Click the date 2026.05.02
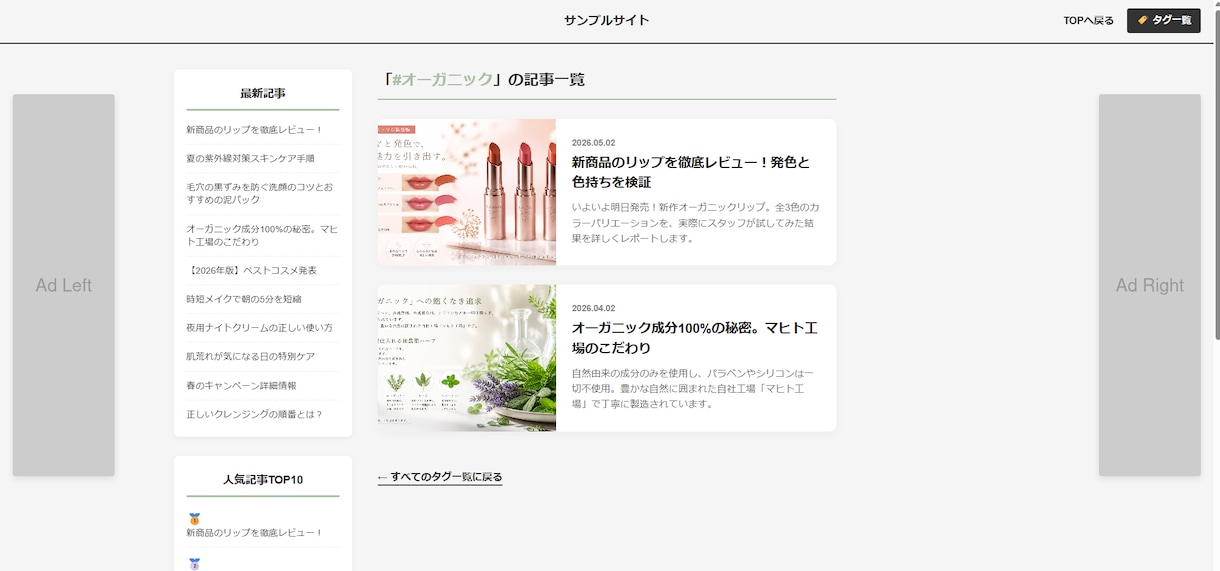 (x=594, y=143)
